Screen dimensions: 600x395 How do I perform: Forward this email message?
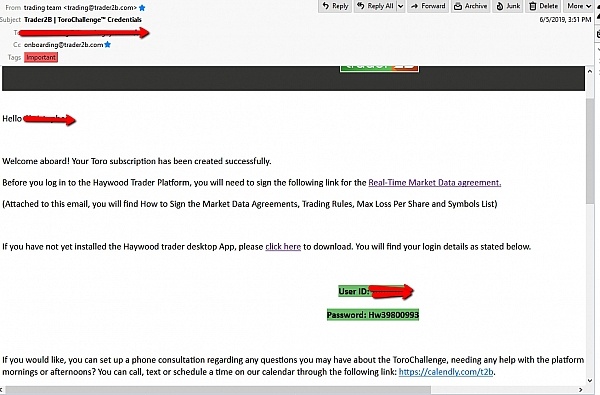[x=428, y=6]
